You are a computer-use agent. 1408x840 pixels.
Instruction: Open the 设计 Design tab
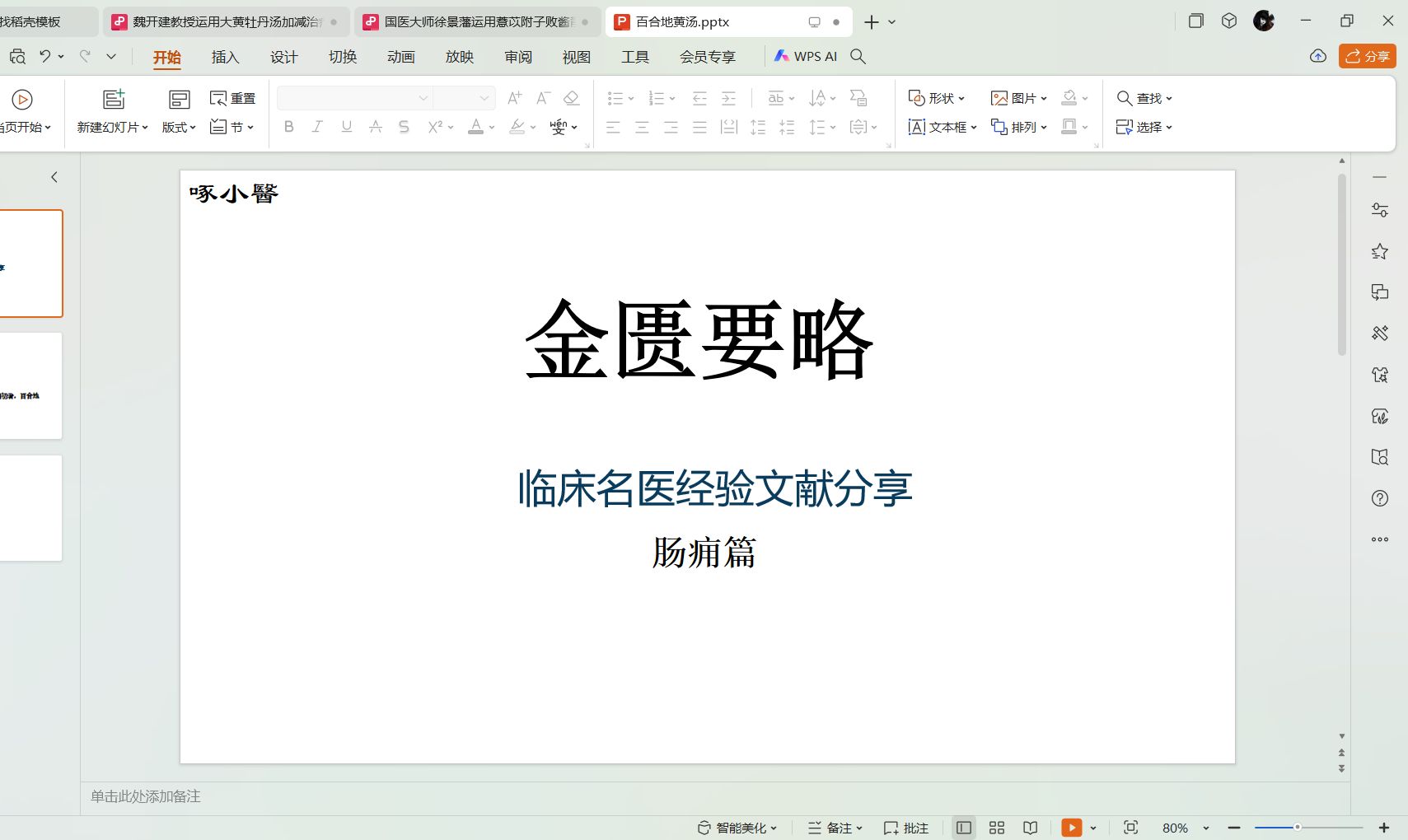283,57
